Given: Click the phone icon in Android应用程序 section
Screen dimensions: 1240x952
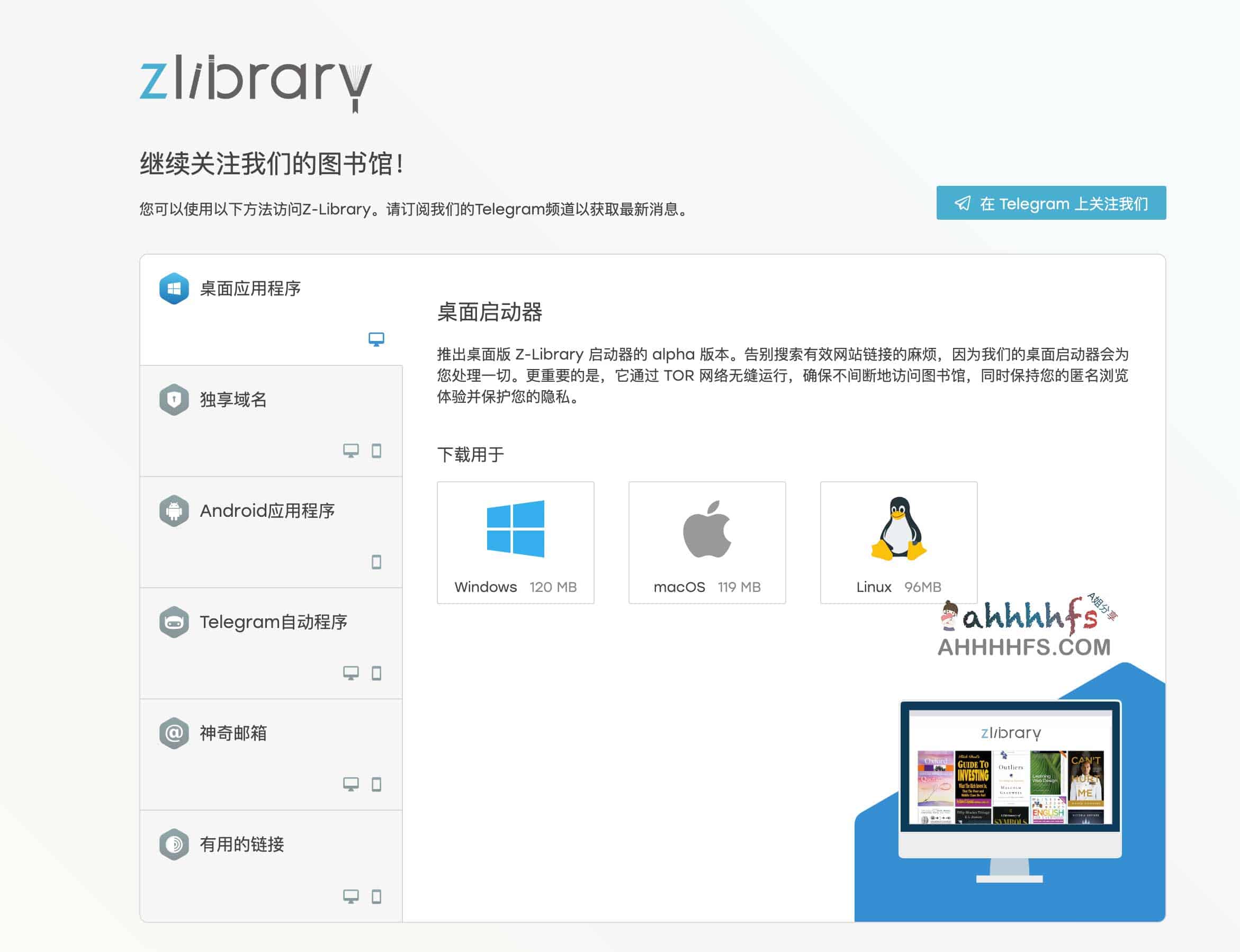Looking at the screenshot, I should point(377,562).
